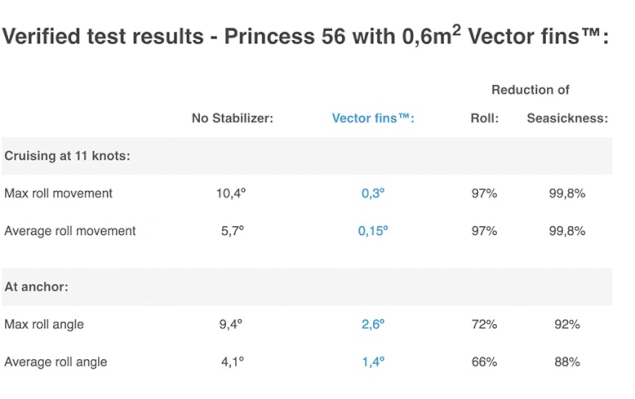
Task: Click the 'Average roll angle' row label
Action: click(56, 362)
